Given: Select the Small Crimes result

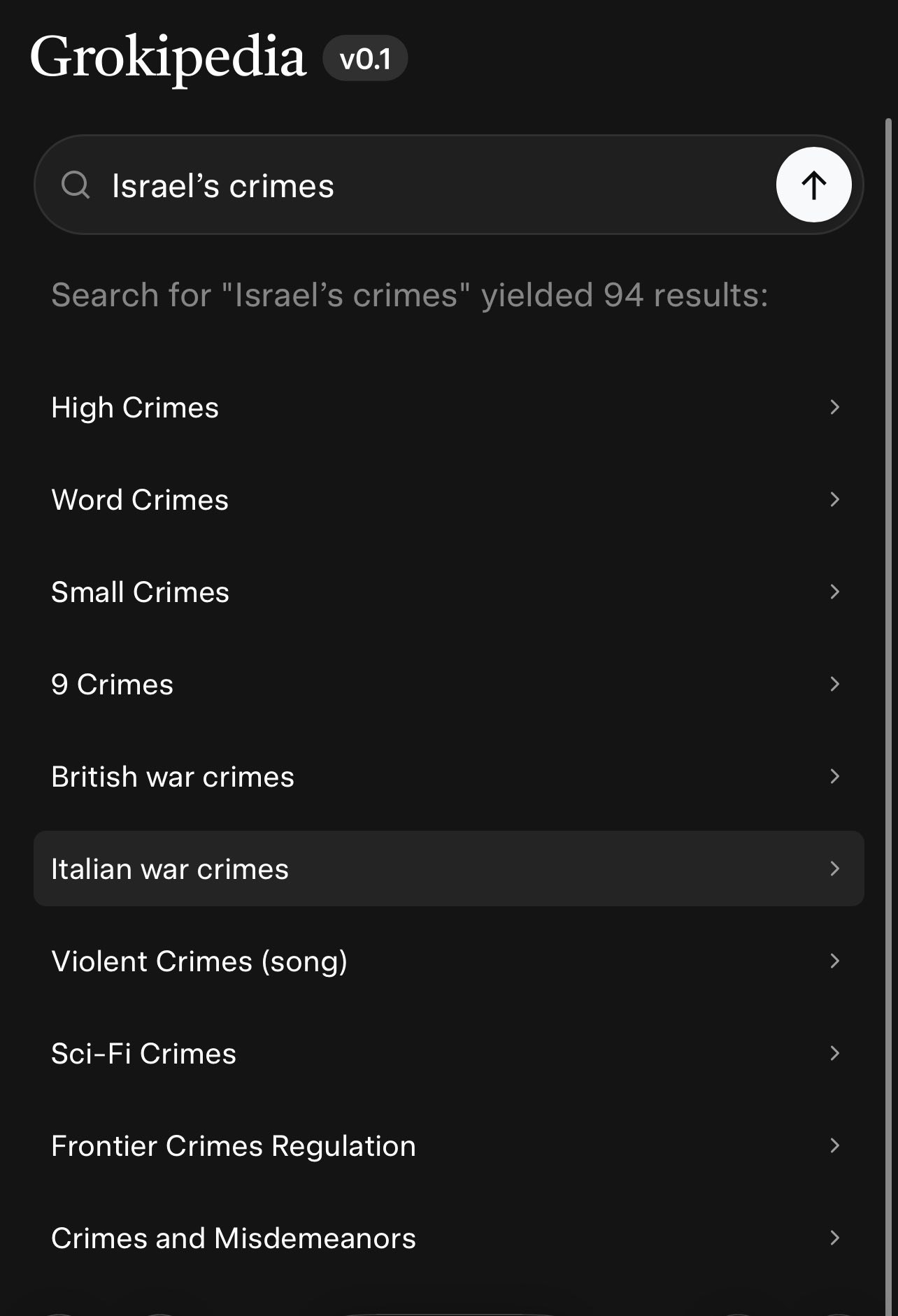Looking at the screenshot, I should click(140, 592).
